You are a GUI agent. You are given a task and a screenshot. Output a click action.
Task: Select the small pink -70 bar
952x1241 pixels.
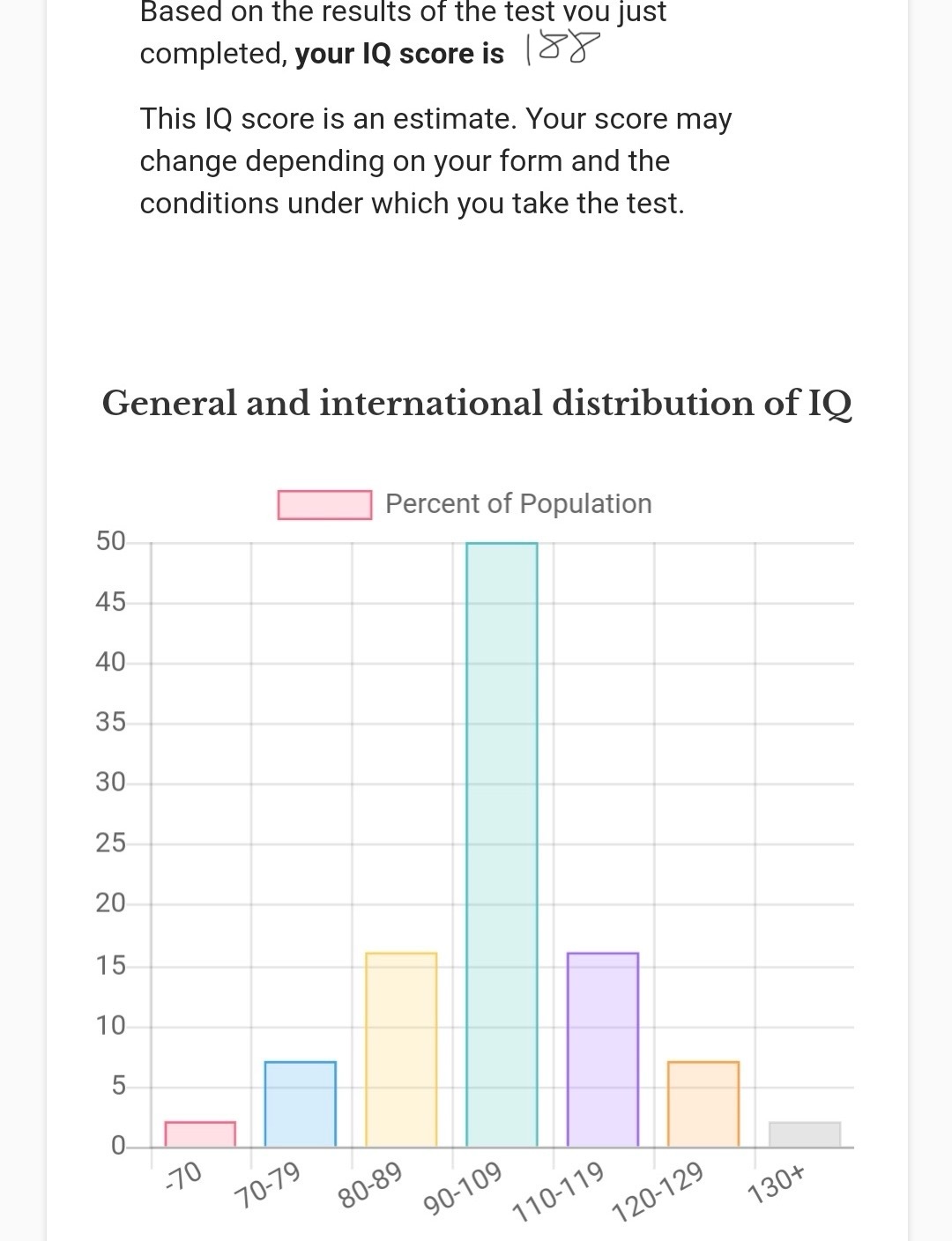(200, 1133)
